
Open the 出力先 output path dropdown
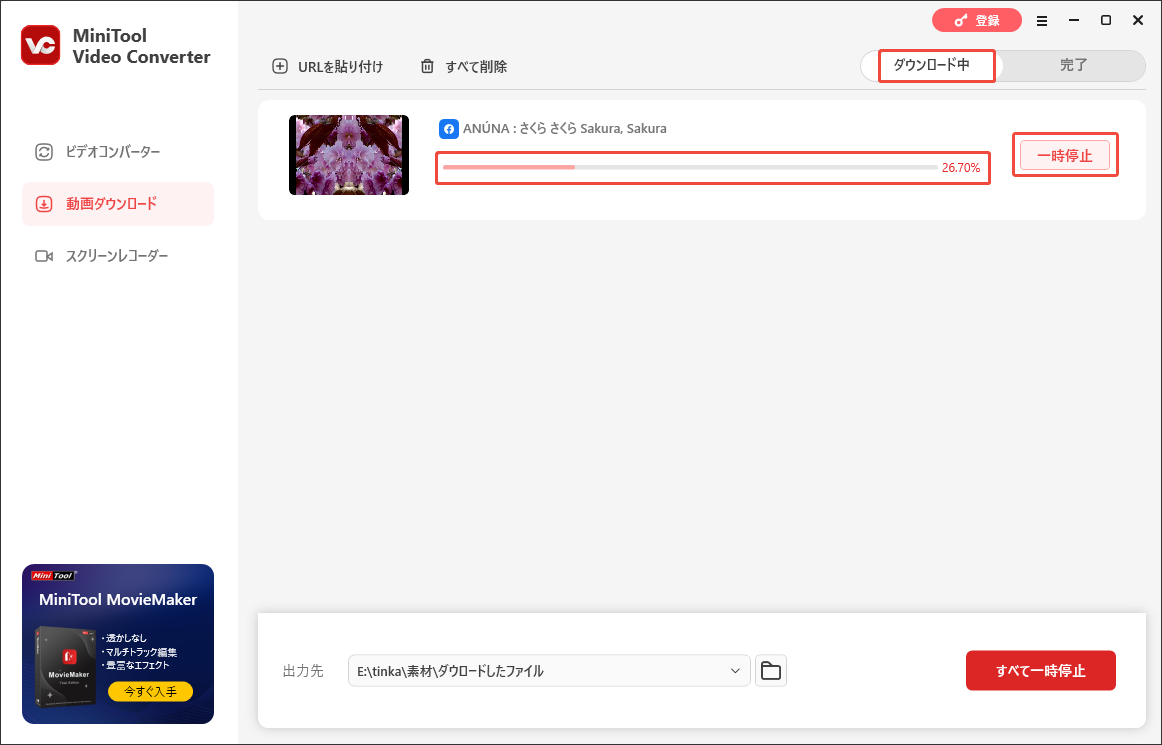tap(549, 671)
